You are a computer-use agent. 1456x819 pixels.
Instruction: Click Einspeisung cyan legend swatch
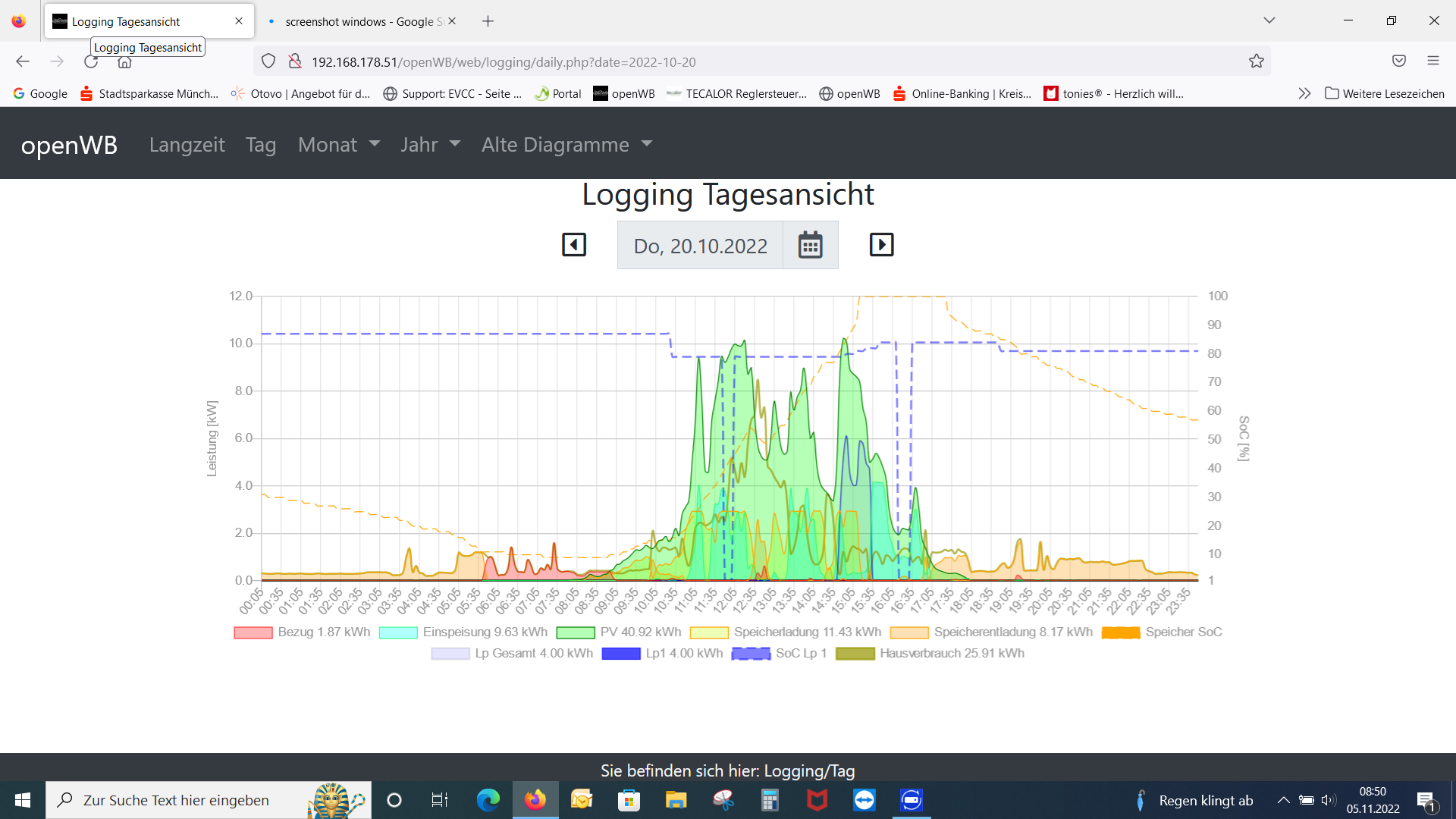tap(398, 632)
